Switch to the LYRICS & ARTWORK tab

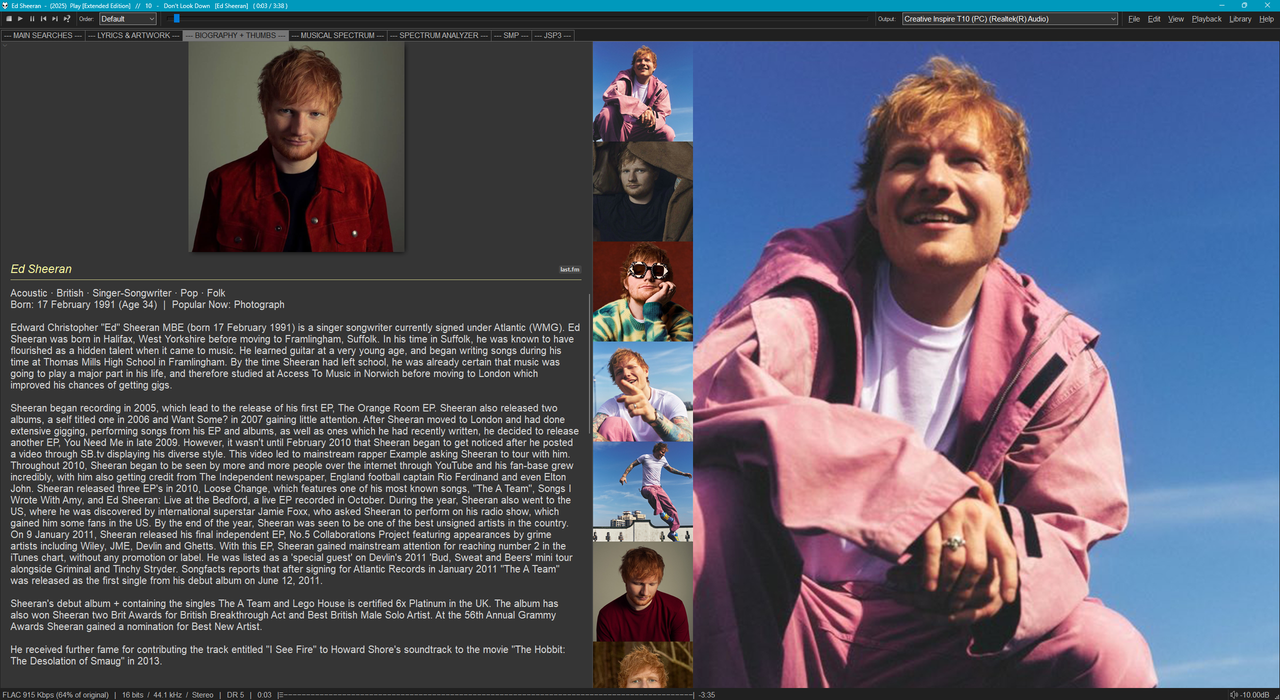[133, 35]
